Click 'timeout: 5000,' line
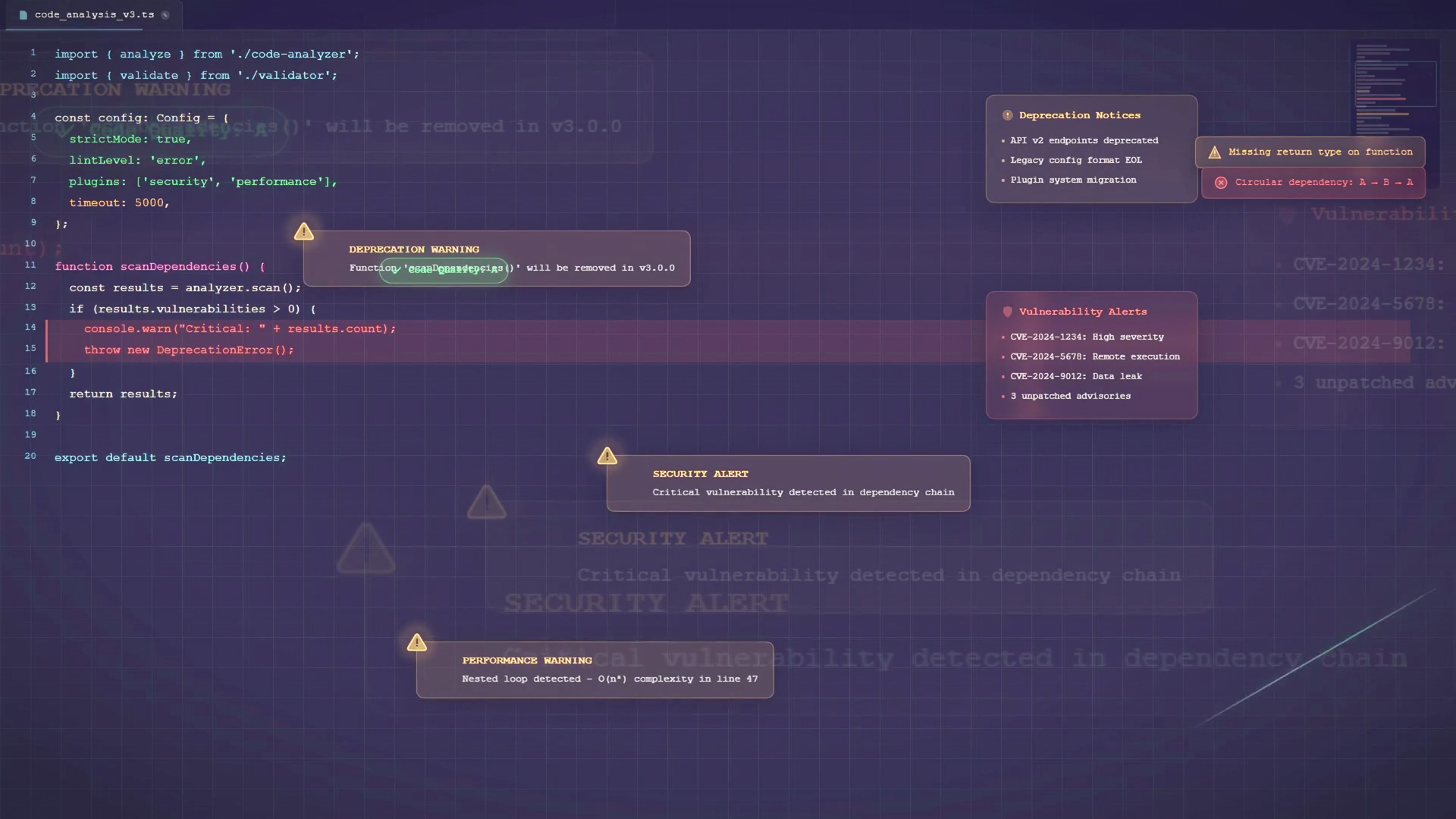This screenshot has width=1456, height=819. tap(119, 203)
